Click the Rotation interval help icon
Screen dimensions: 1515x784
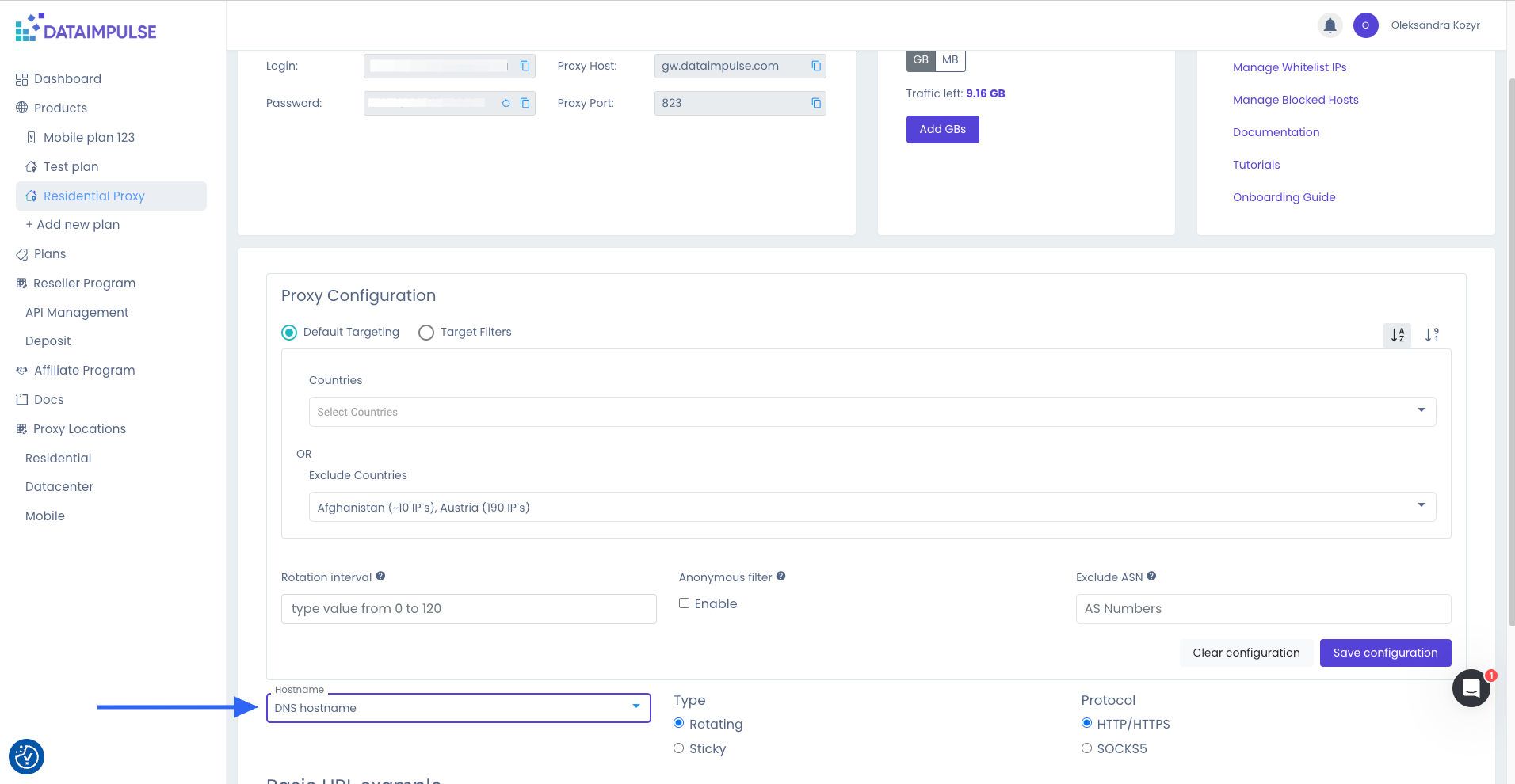380,577
